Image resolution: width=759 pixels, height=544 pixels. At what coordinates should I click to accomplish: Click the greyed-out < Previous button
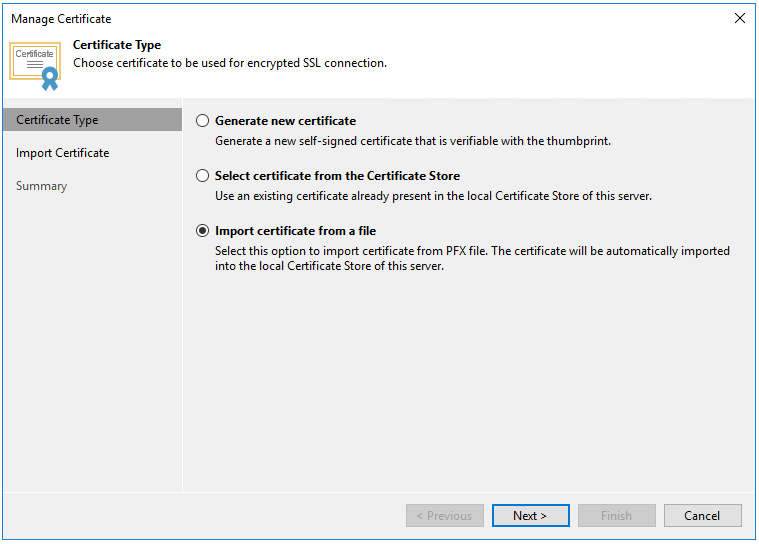[444, 516]
